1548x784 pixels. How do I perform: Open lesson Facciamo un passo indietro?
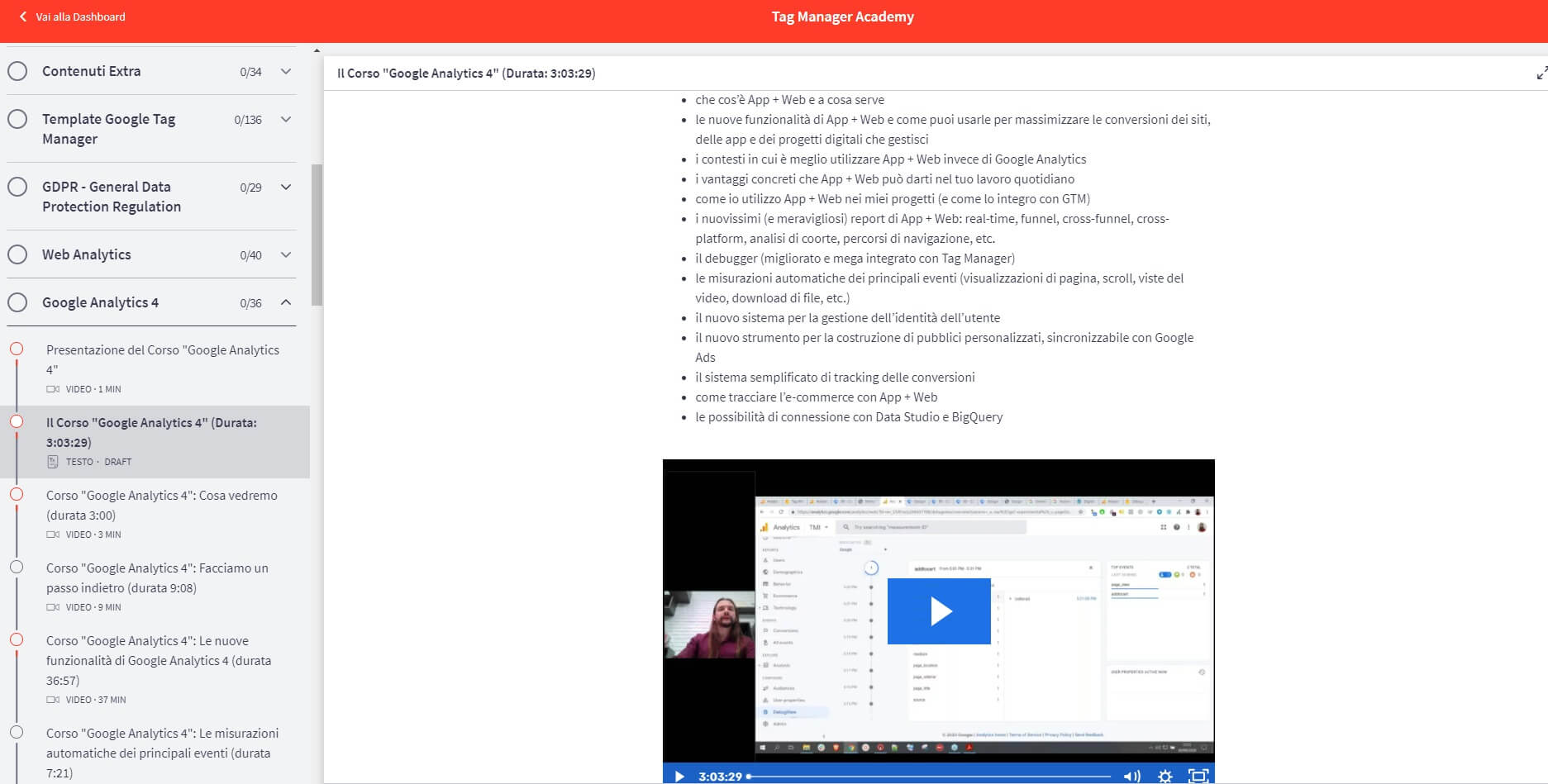click(x=157, y=577)
